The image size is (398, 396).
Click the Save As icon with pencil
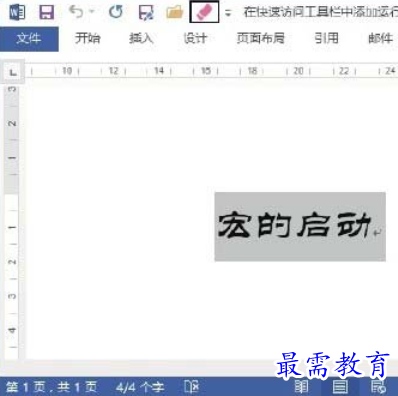(146, 13)
